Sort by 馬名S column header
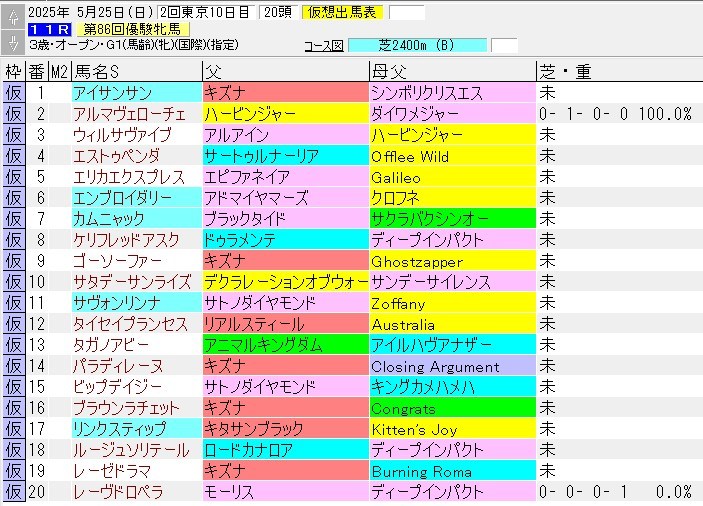 tap(137, 71)
